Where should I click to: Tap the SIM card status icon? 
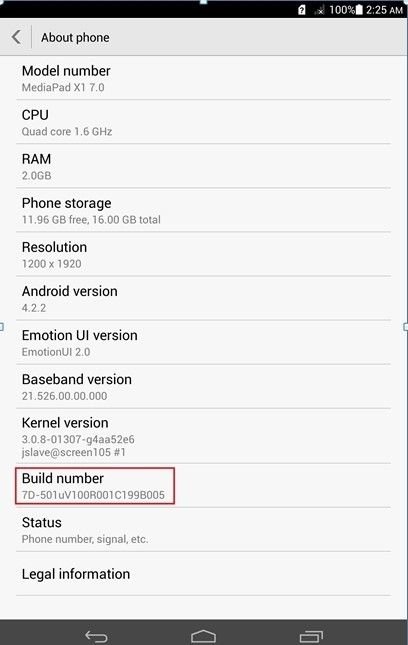click(x=301, y=10)
